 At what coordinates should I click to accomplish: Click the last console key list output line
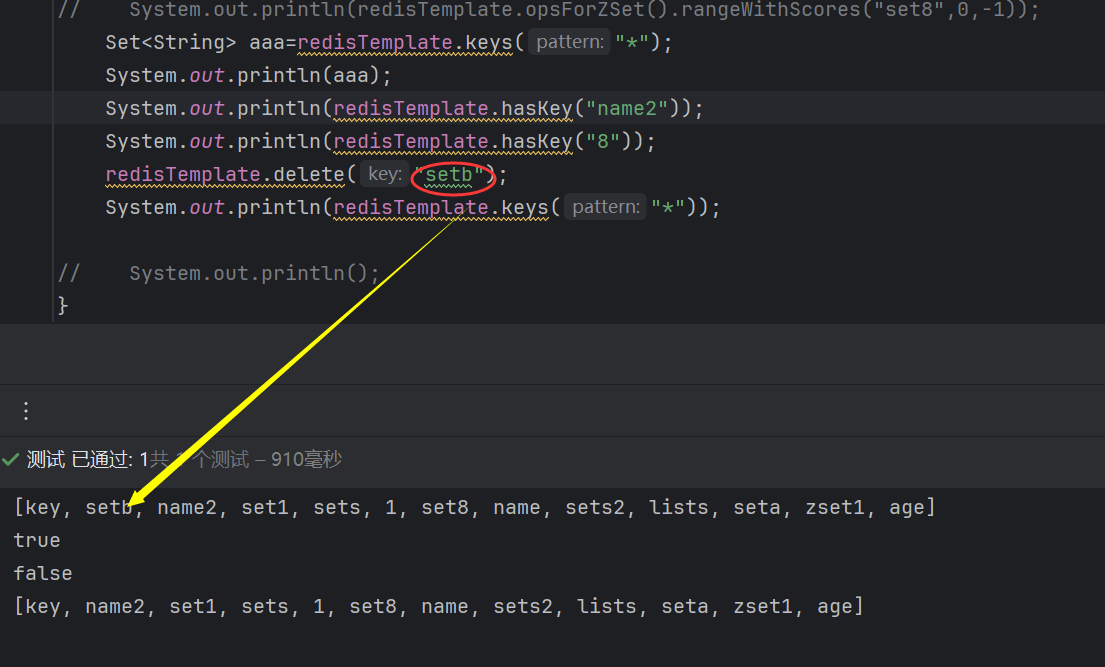tap(438, 606)
